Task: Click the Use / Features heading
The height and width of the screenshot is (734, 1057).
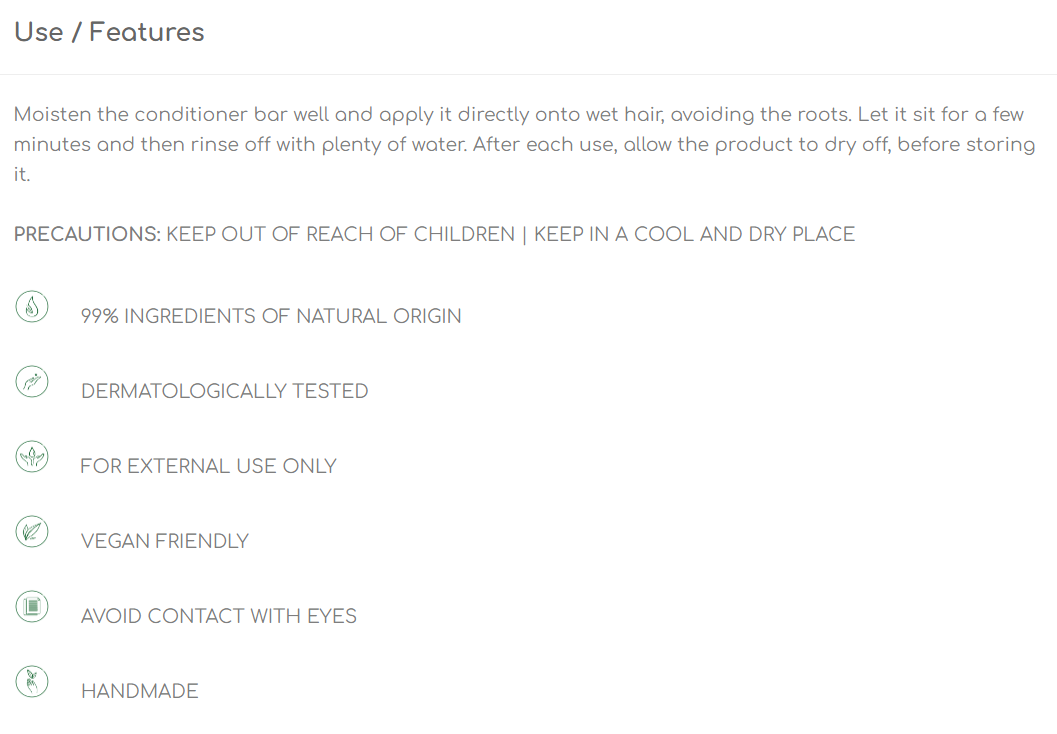Action: click(109, 32)
